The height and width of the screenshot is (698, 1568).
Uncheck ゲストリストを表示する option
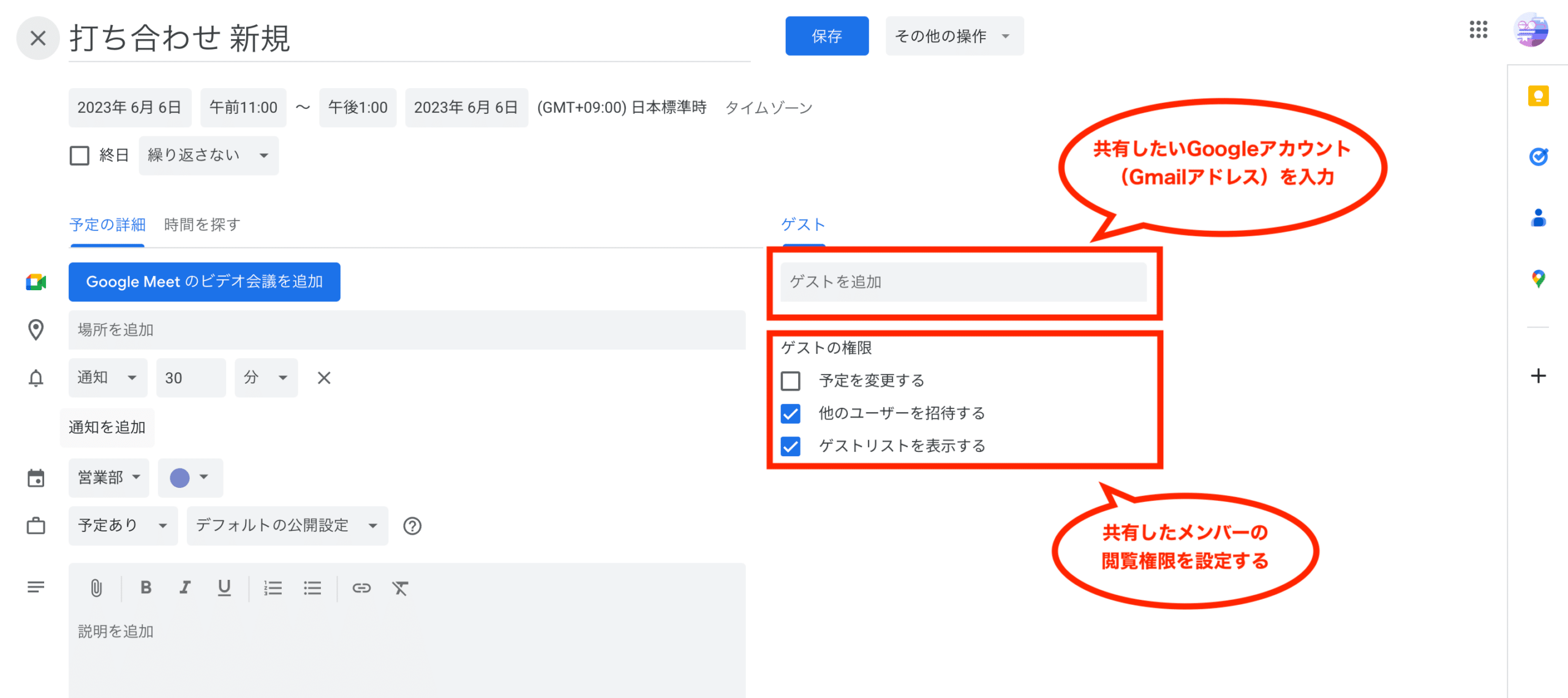(x=790, y=446)
